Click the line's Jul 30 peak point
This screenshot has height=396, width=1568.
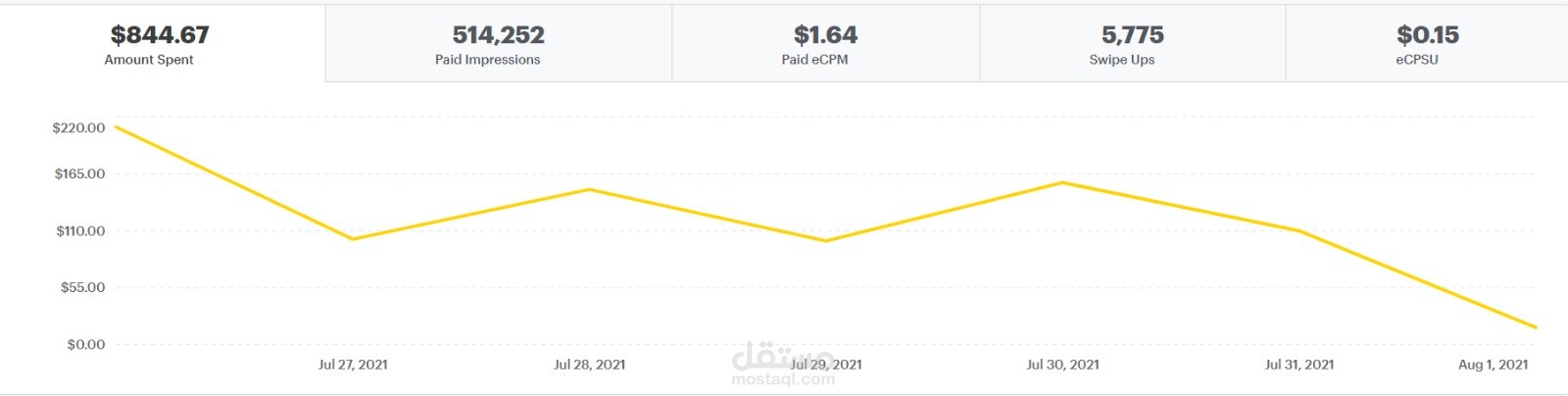[x=1062, y=182]
